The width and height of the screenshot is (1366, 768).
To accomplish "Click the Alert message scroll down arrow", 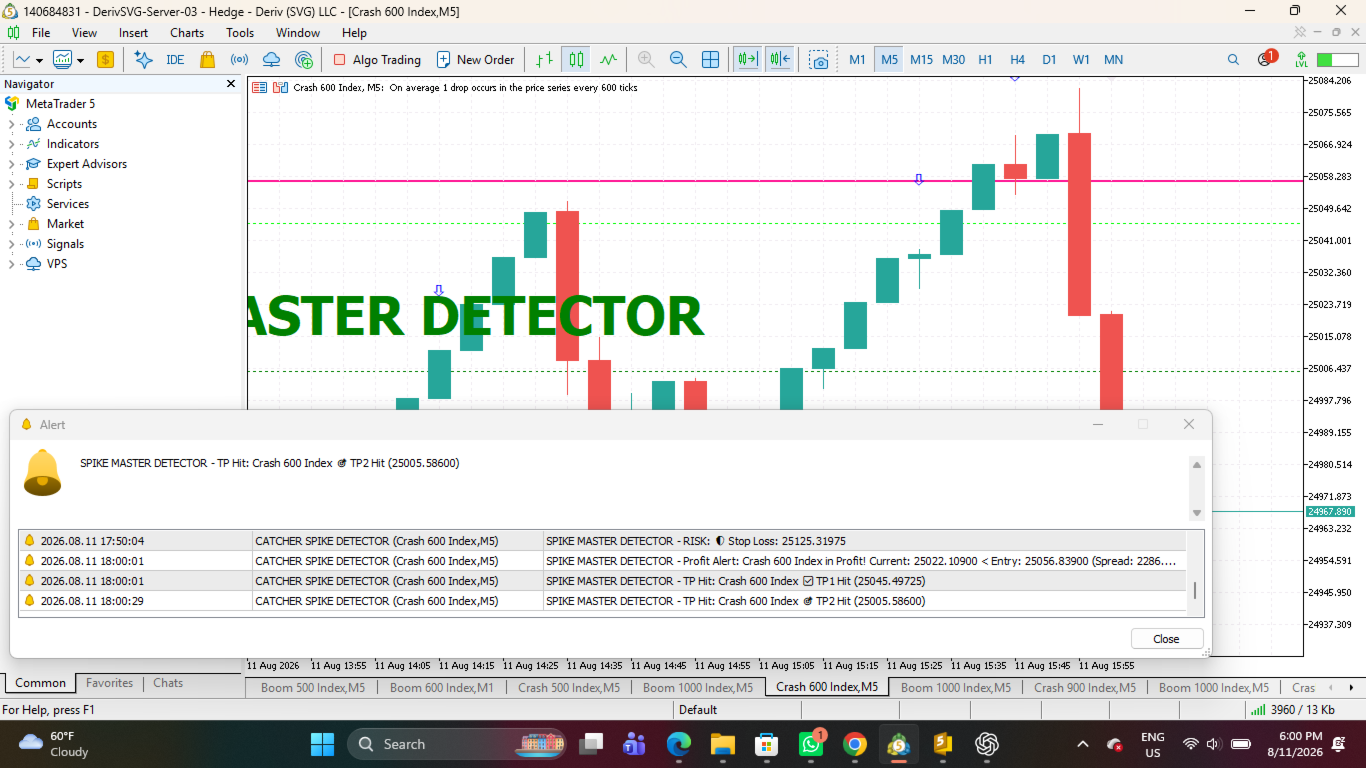I will click(1196, 513).
